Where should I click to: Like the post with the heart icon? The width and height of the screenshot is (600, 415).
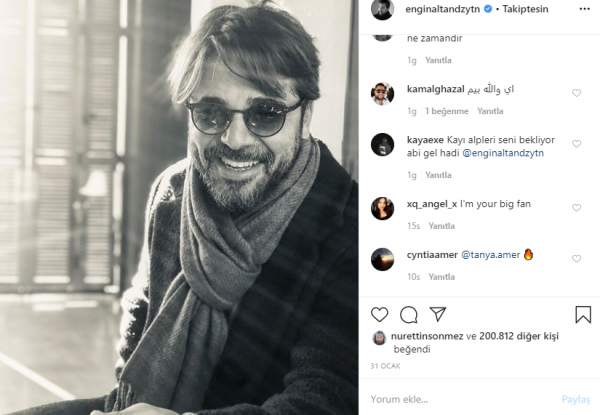click(x=380, y=314)
